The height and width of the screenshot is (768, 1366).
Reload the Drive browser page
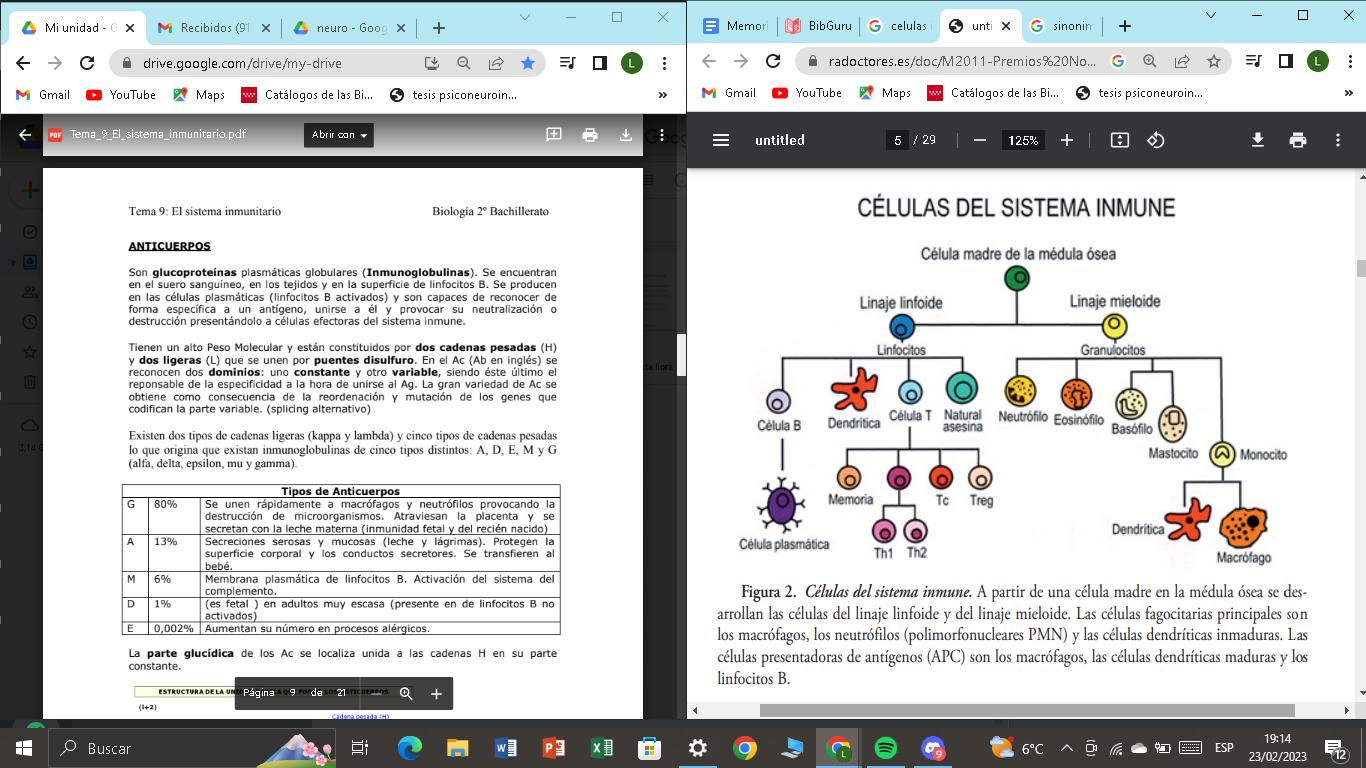pos(87,62)
